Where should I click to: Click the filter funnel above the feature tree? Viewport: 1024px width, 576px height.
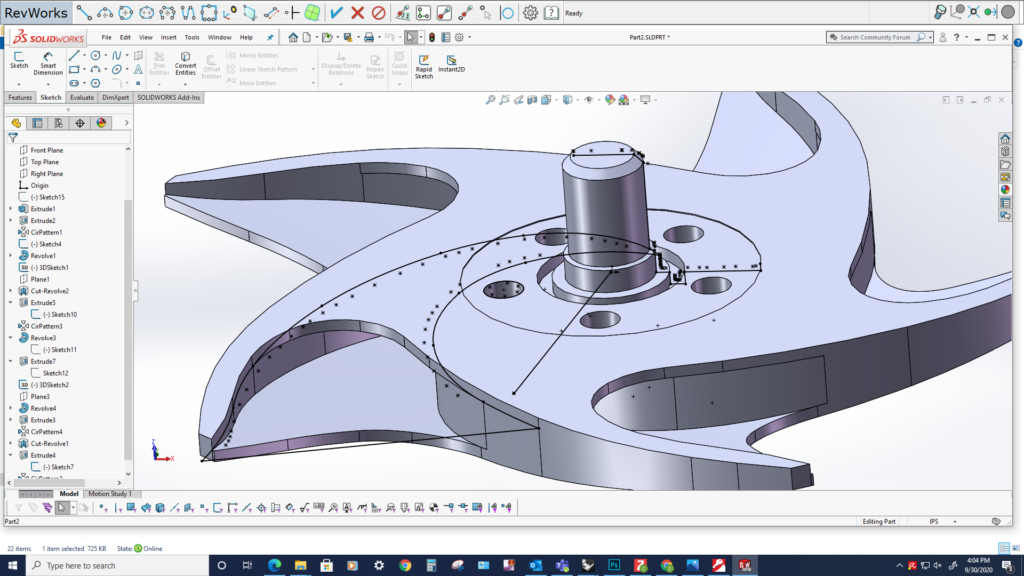[x=14, y=137]
